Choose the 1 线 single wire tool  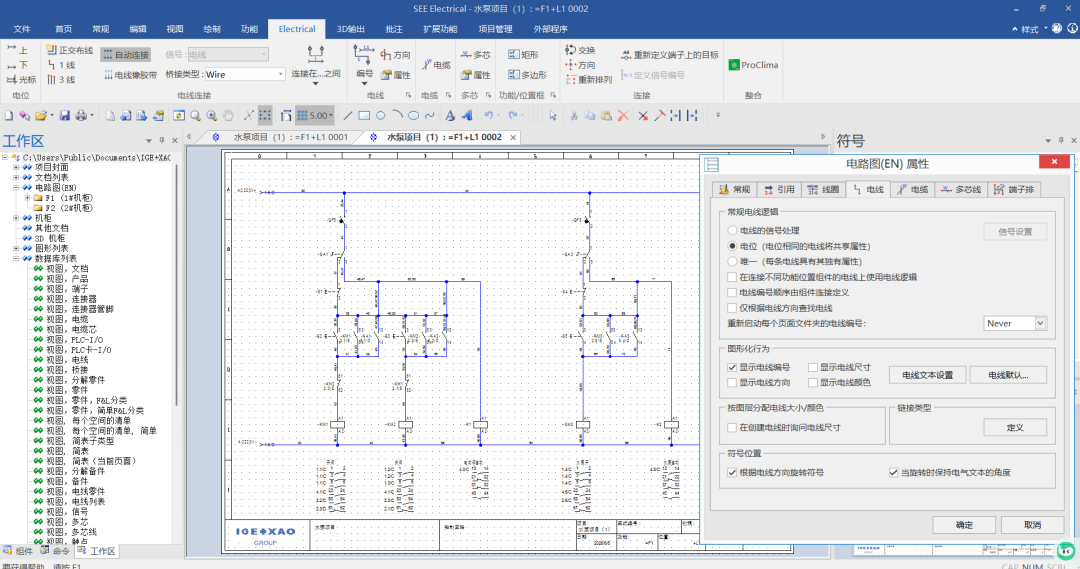[61, 65]
